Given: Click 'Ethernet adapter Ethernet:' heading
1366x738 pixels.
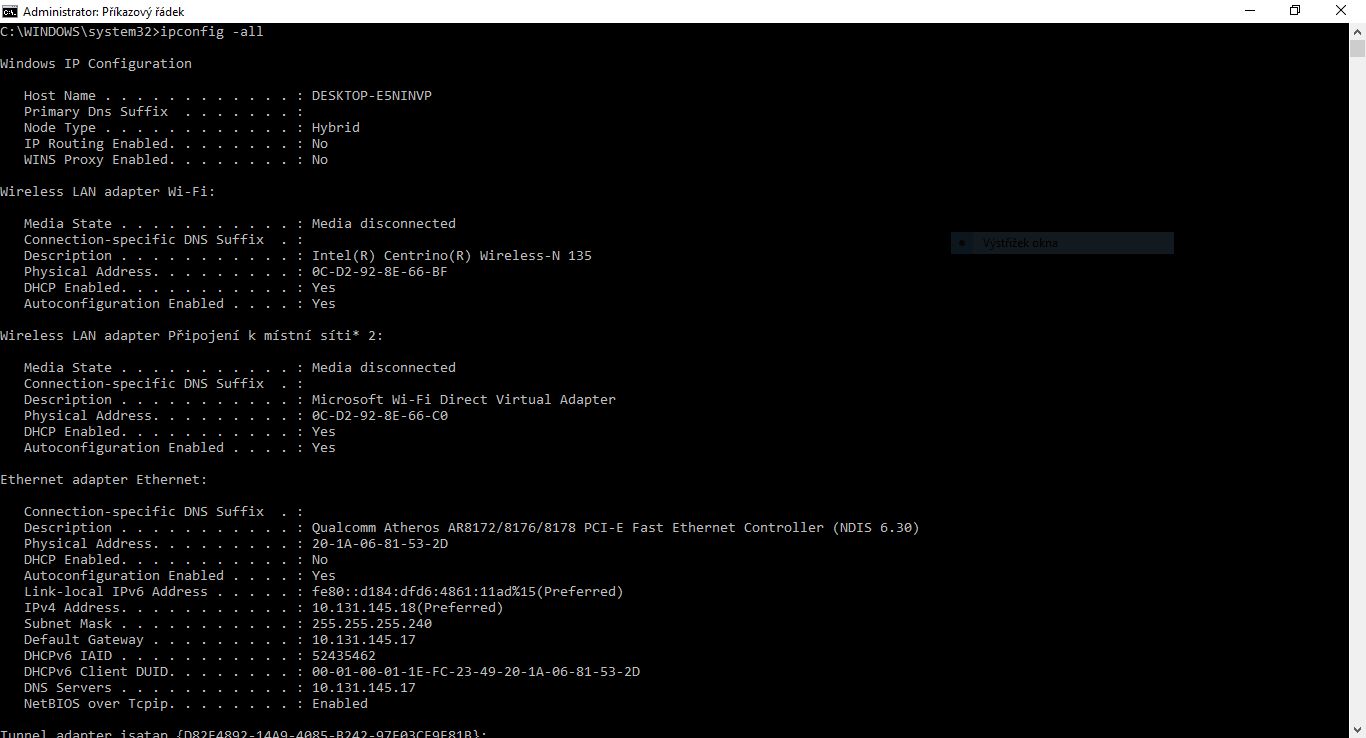Looking at the screenshot, I should point(104,480).
